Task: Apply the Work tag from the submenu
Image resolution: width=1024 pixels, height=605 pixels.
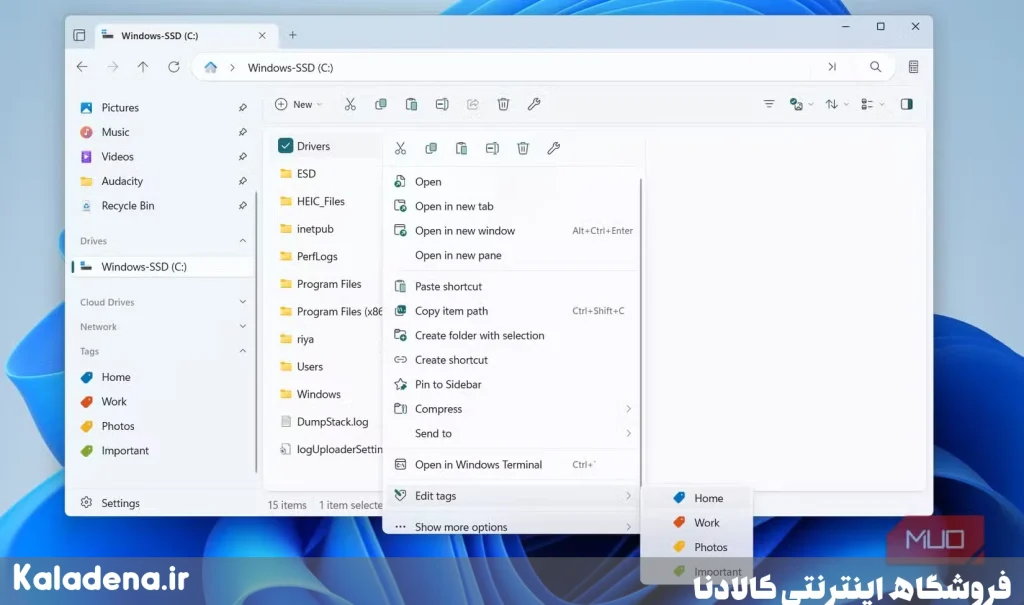Action: pos(697,523)
